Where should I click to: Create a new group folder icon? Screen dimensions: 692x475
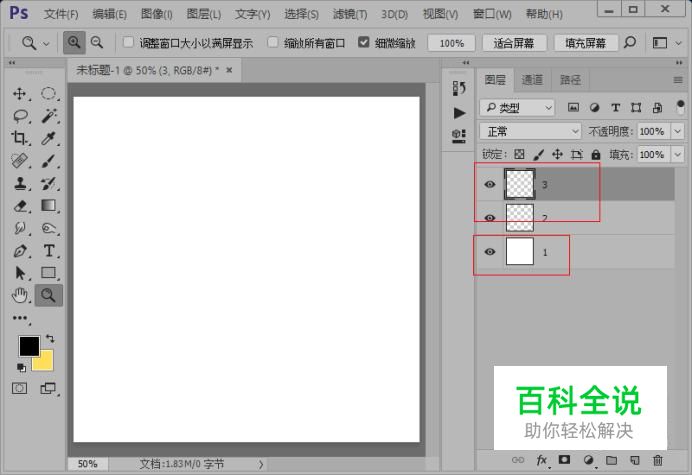pos(611,460)
